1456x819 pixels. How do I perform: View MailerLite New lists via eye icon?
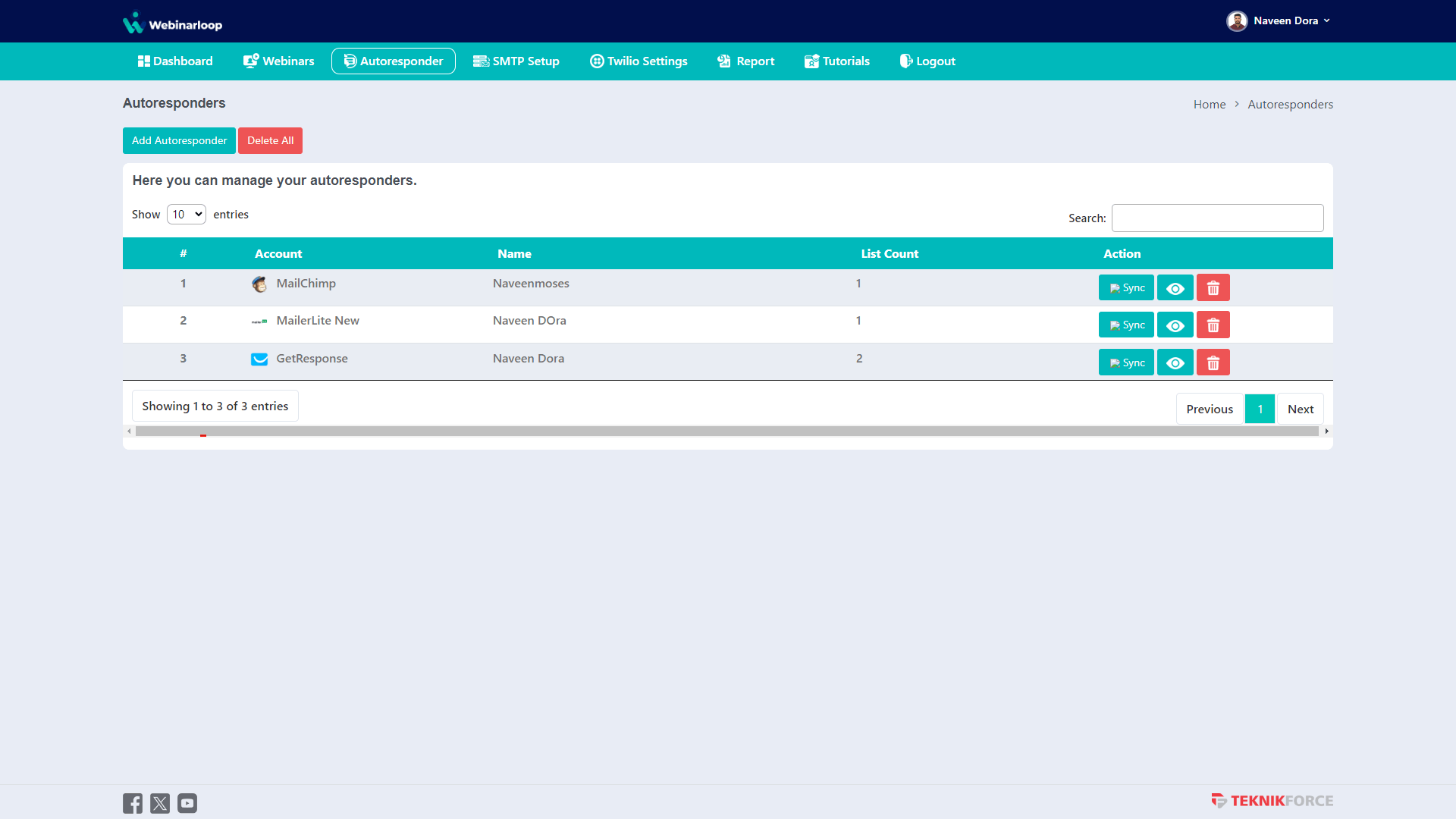1175,325
